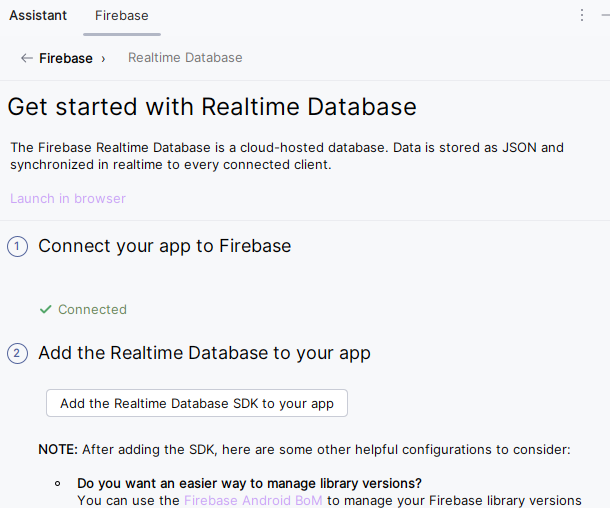Switch to the Assistant tab

point(38,15)
